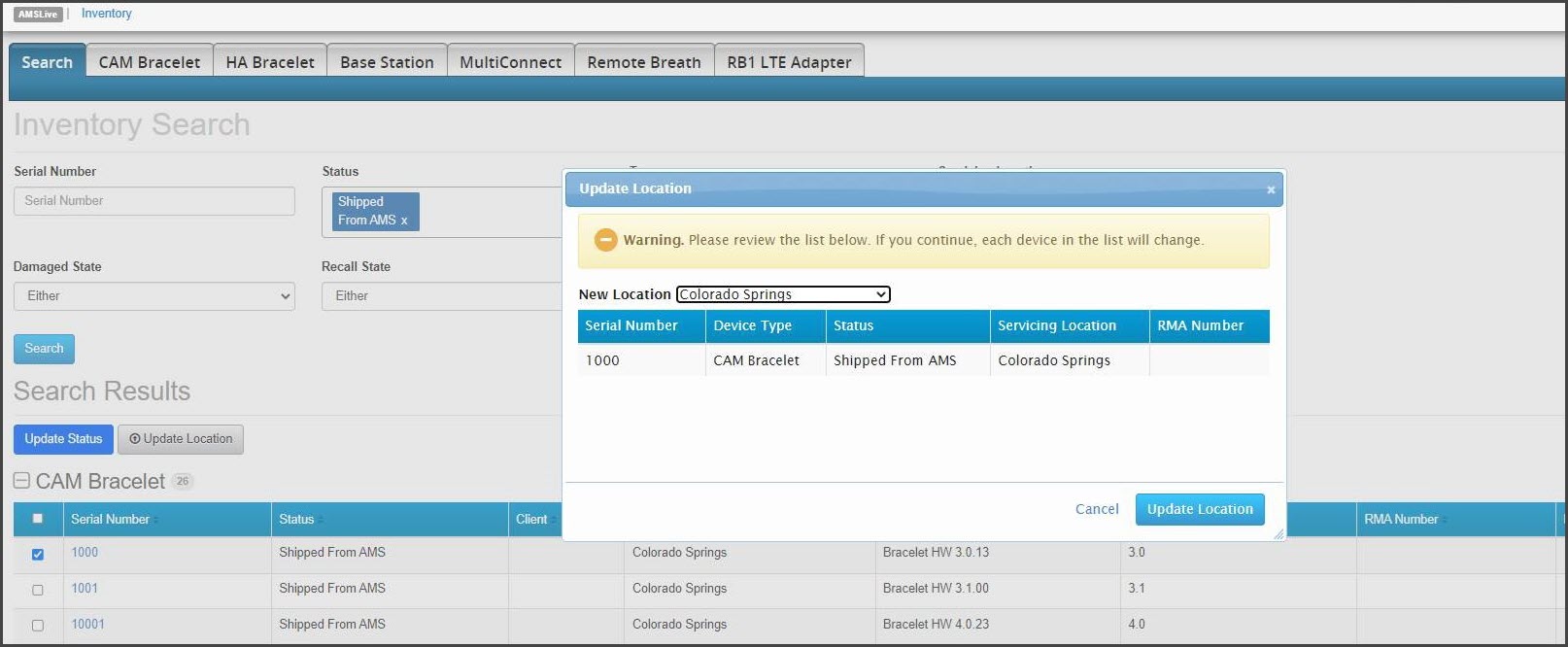Open the Damaged State dropdown
The image size is (1568, 647).
153,296
